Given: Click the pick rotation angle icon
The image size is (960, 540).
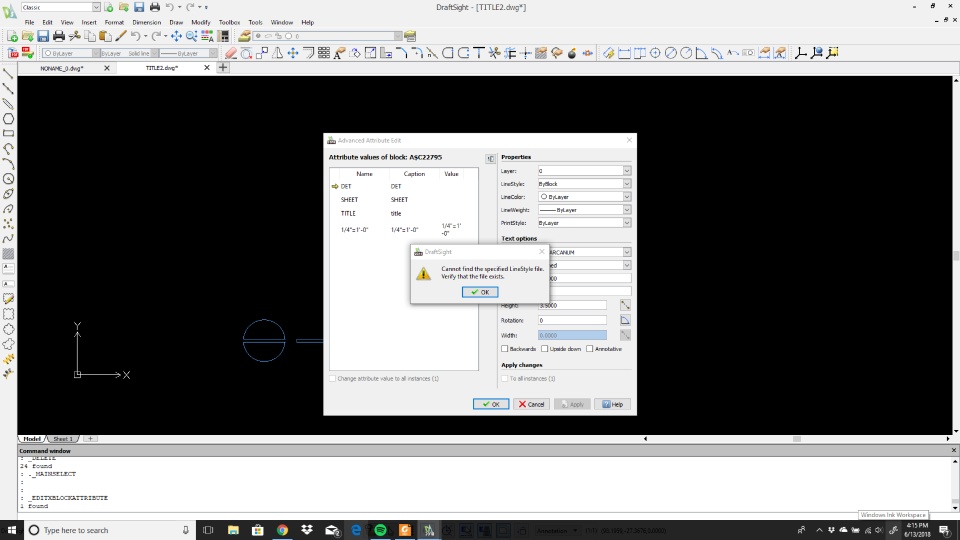Looking at the screenshot, I should [x=625, y=320].
